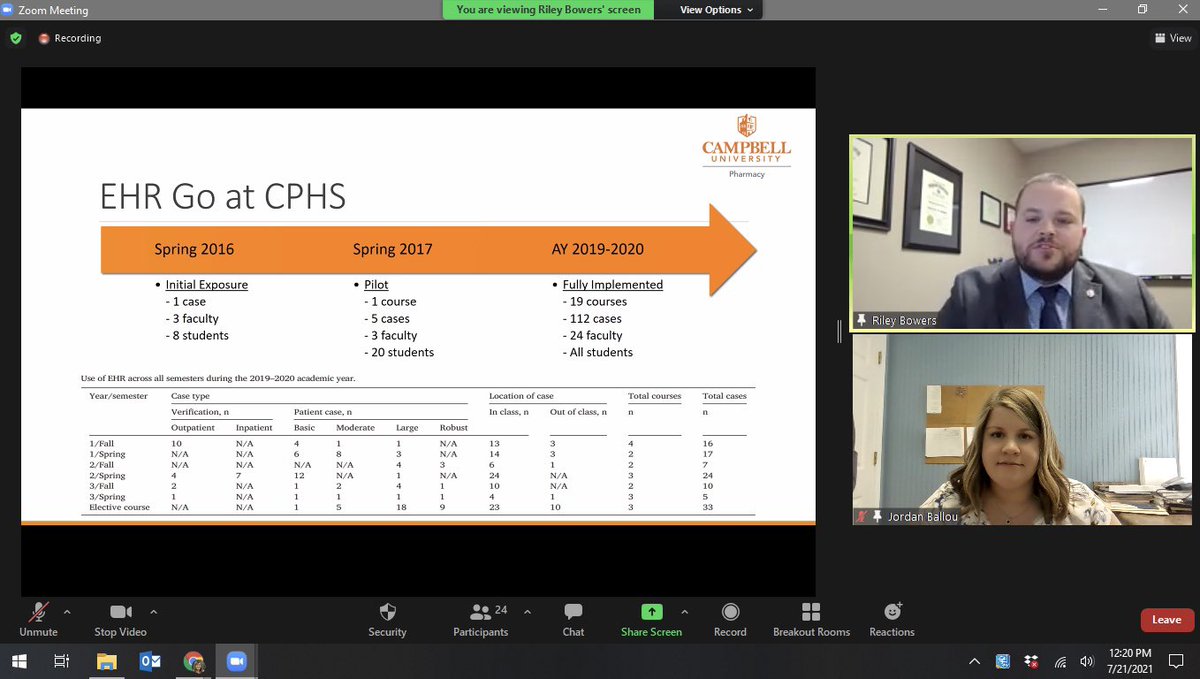Switch layout with View button
The width and height of the screenshot is (1200, 679).
point(1173,38)
